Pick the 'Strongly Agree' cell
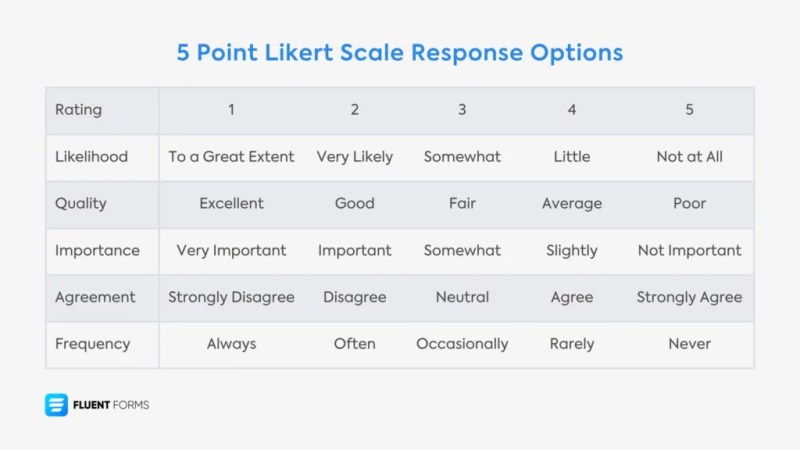This screenshot has width=800, height=450. 689,297
